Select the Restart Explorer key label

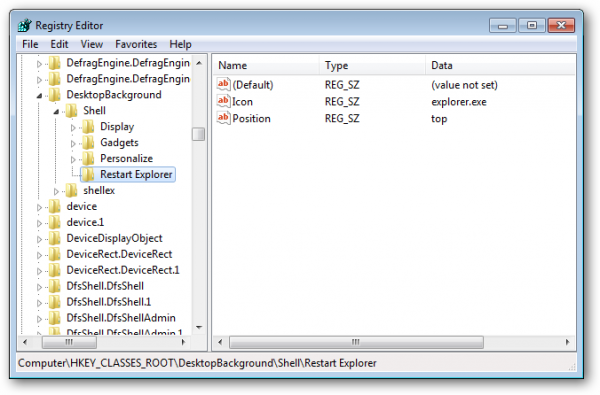coord(136,175)
